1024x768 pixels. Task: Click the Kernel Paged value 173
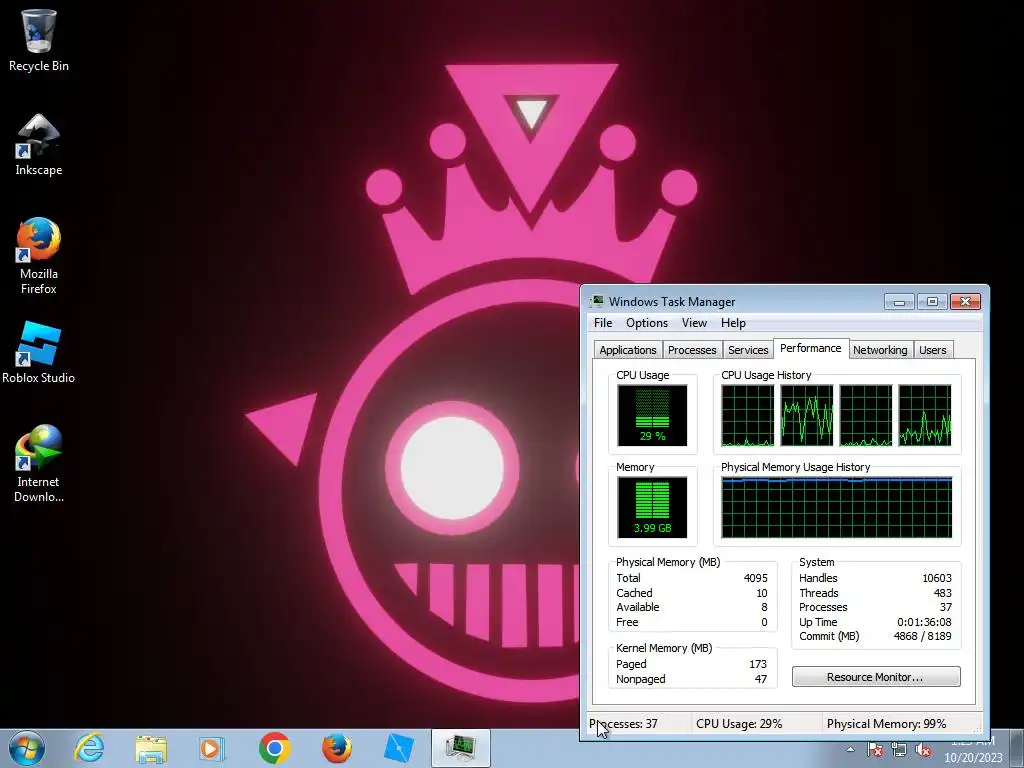[x=758, y=664]
